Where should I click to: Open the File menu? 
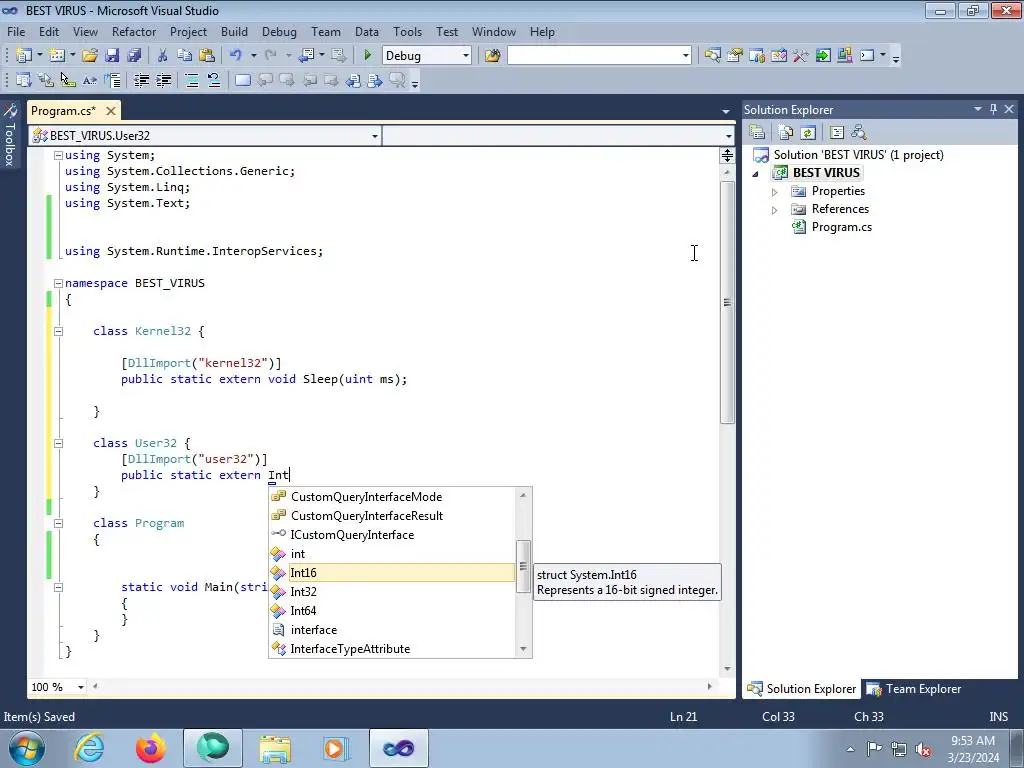click(16, 31)
